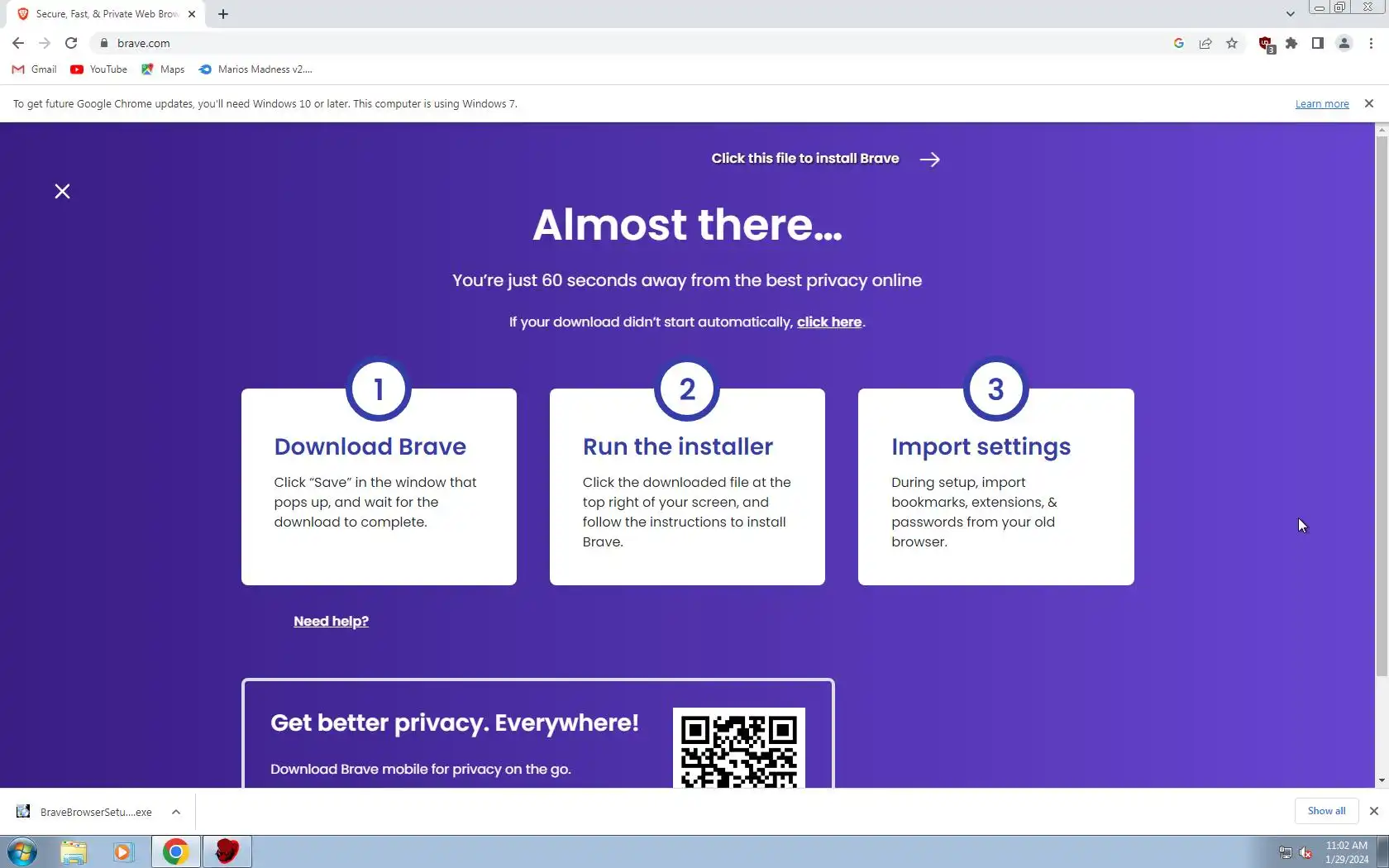This screenshot has height=868, width=1389.
Task: Close the Almost there overlay with X
Action: (62, 192)
